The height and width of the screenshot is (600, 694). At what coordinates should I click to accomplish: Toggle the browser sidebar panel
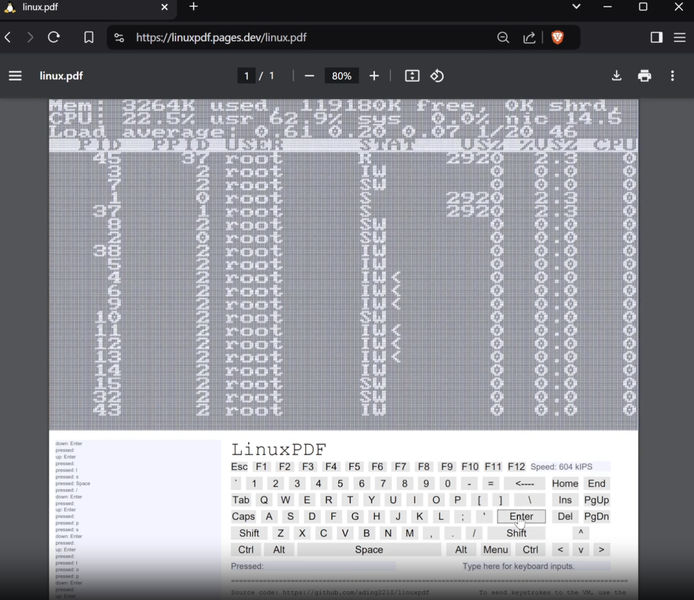pos(656,38)
